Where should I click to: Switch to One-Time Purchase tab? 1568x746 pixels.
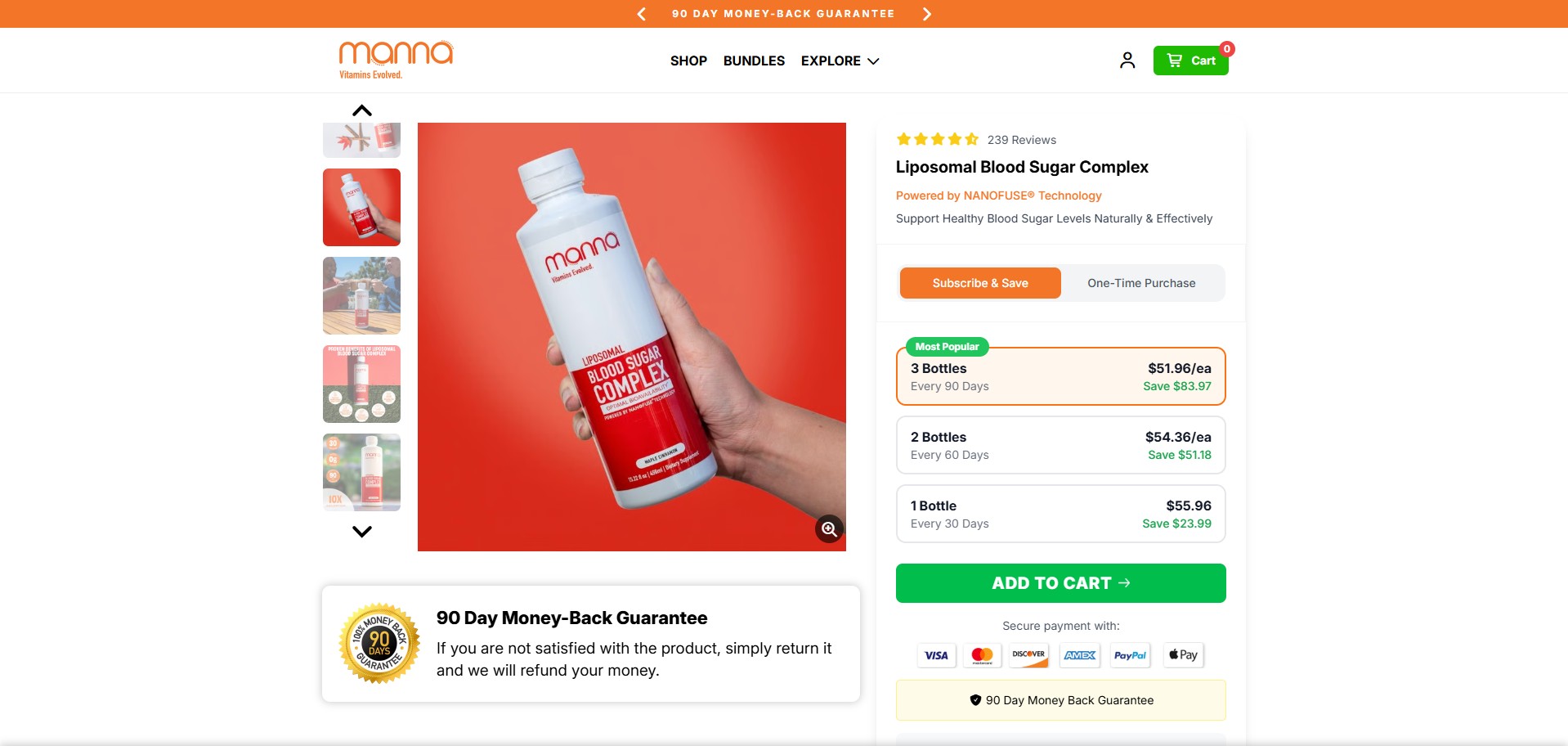click(x=1141, y=283)
